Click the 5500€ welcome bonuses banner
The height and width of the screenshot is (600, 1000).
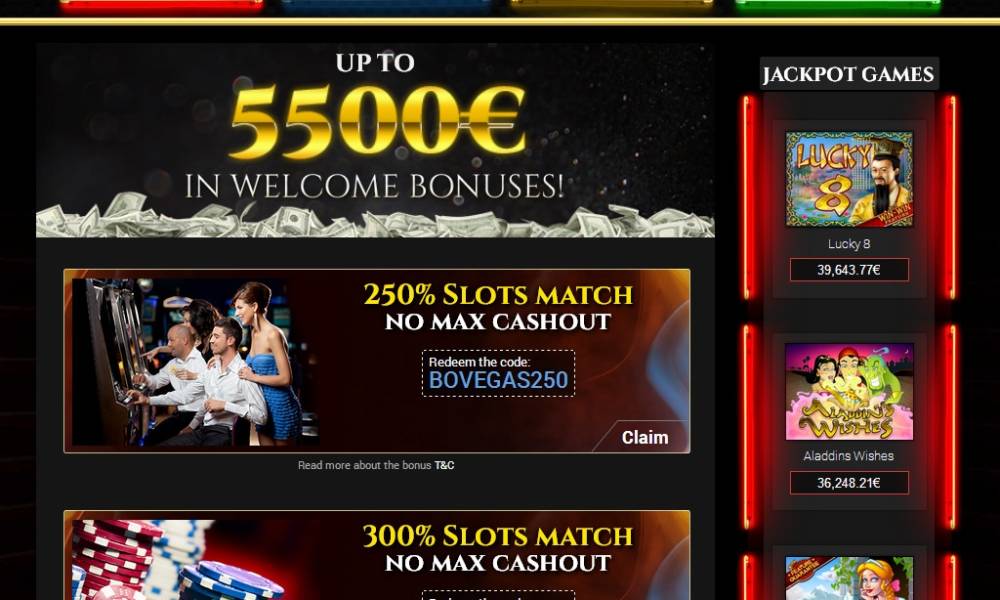375,140
